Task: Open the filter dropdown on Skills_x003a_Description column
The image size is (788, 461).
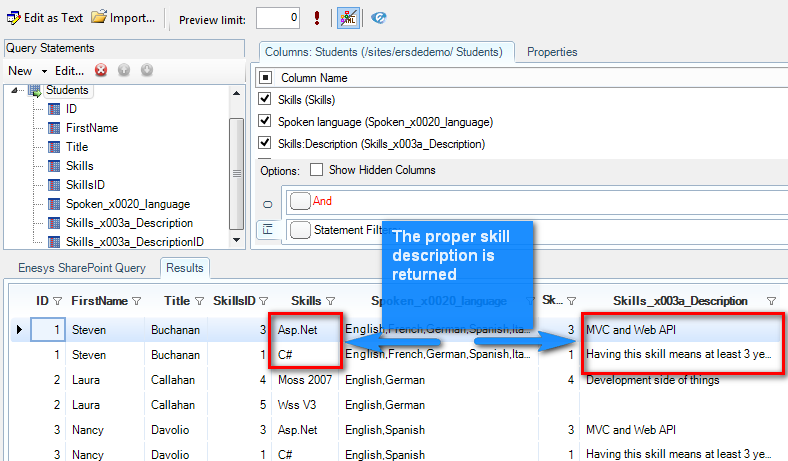Action: (x=770, y=301)
